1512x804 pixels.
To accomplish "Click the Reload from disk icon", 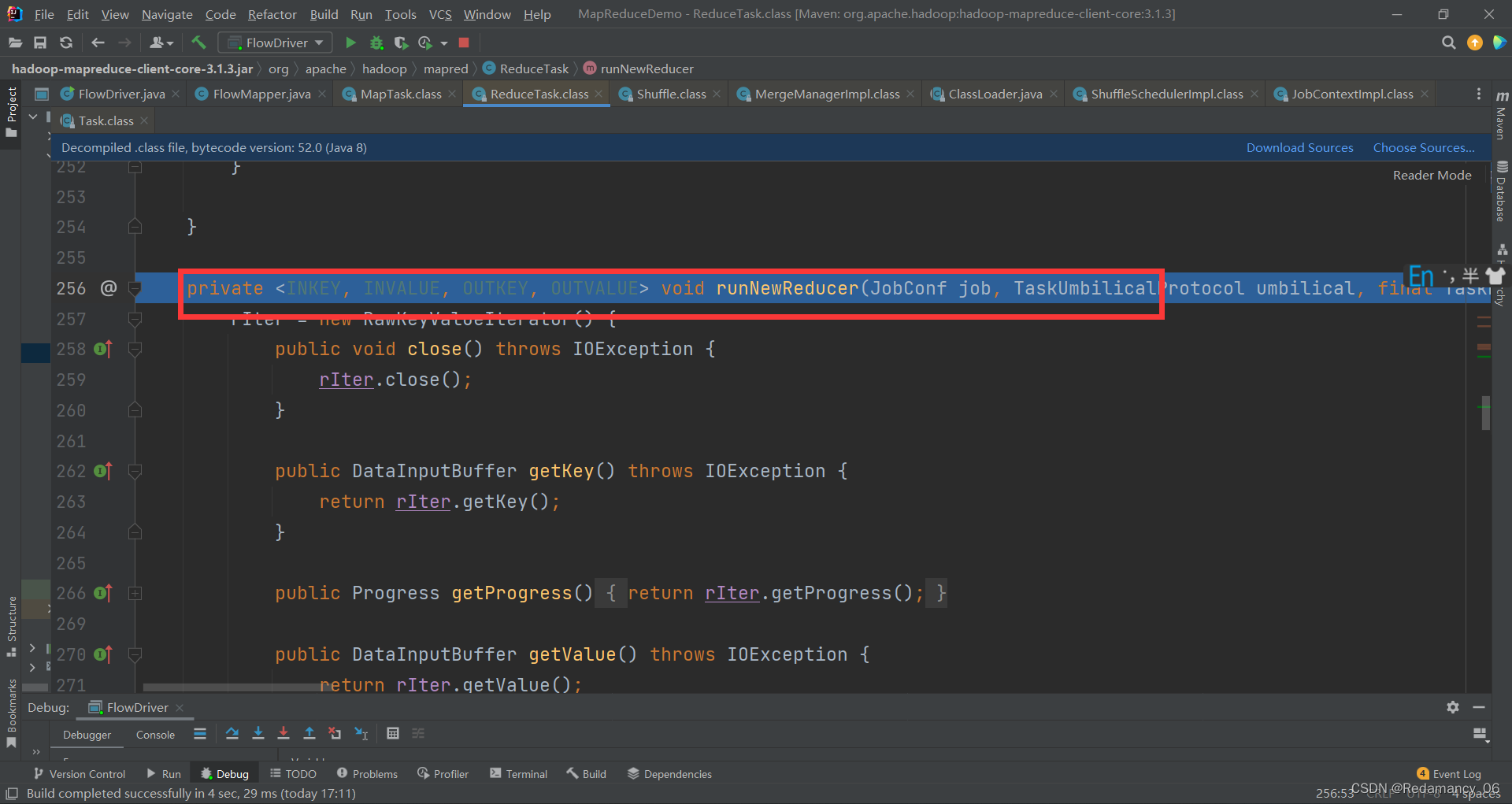I will pyautogui.click(x=66, y=43).
